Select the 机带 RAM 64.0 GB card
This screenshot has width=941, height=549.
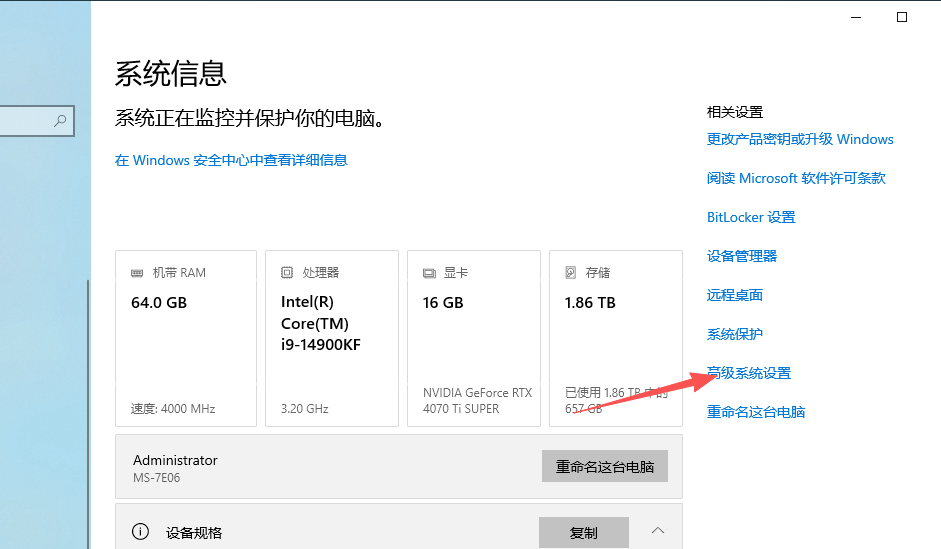click(186, 338)
